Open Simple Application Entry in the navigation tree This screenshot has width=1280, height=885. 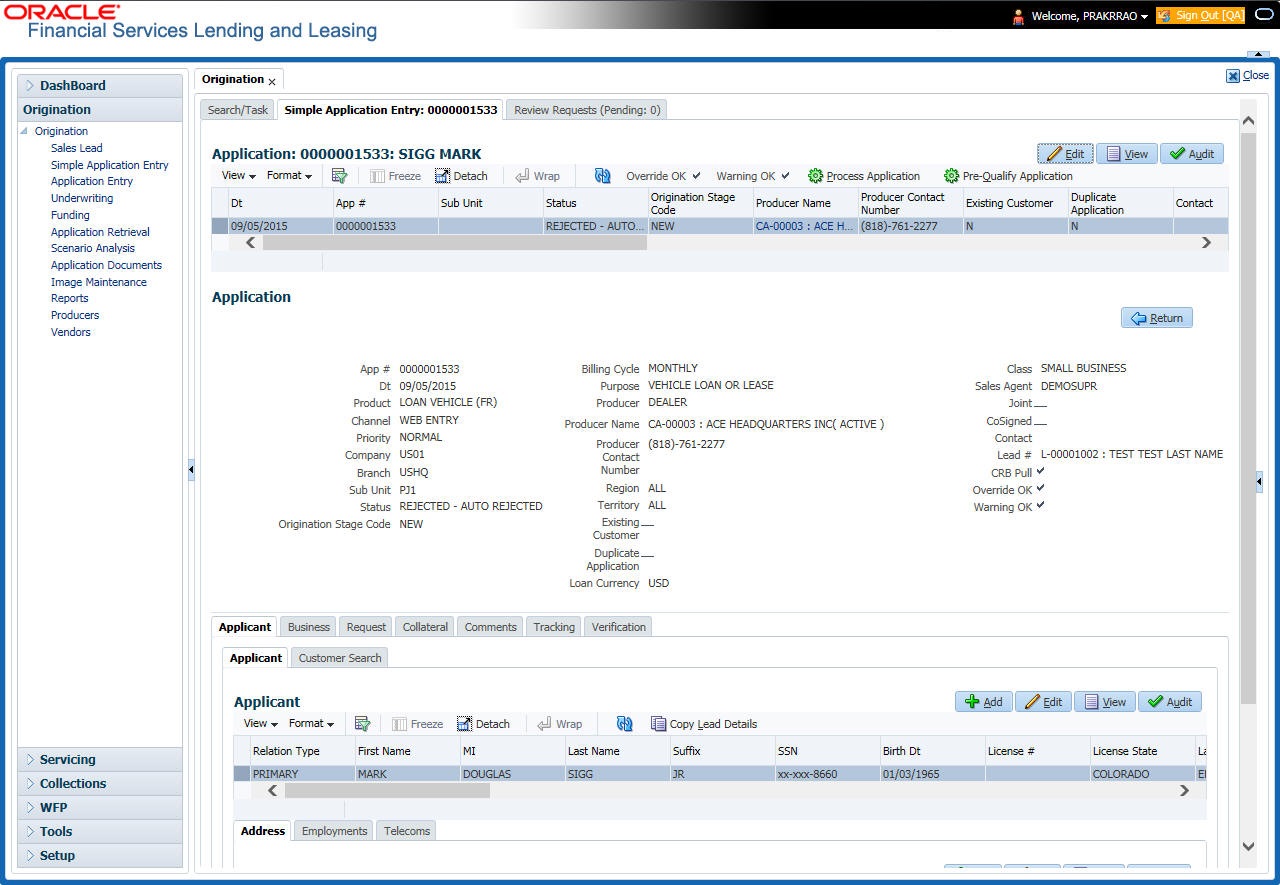coord(110,165)
